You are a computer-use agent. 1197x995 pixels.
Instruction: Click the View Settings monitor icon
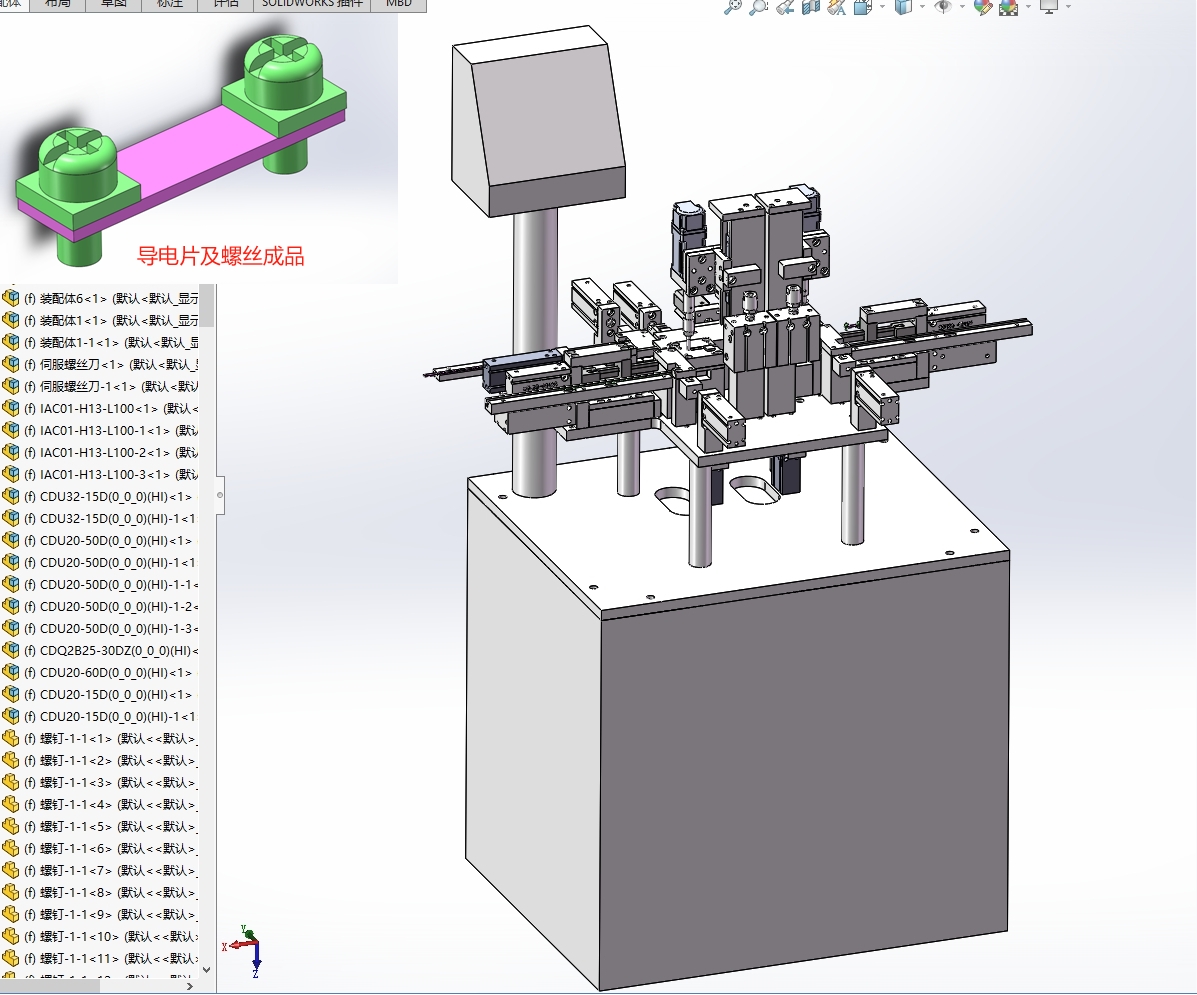click(1049, 7)
